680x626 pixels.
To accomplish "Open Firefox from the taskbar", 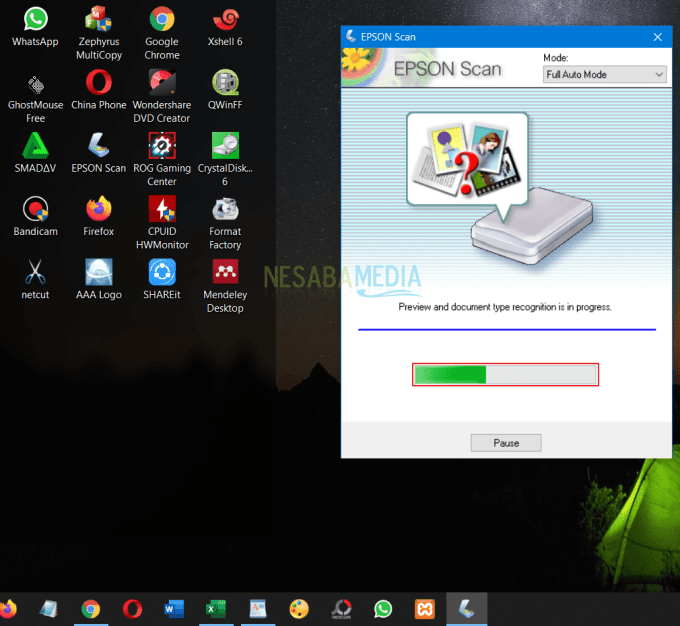I will tap(8, 609).
